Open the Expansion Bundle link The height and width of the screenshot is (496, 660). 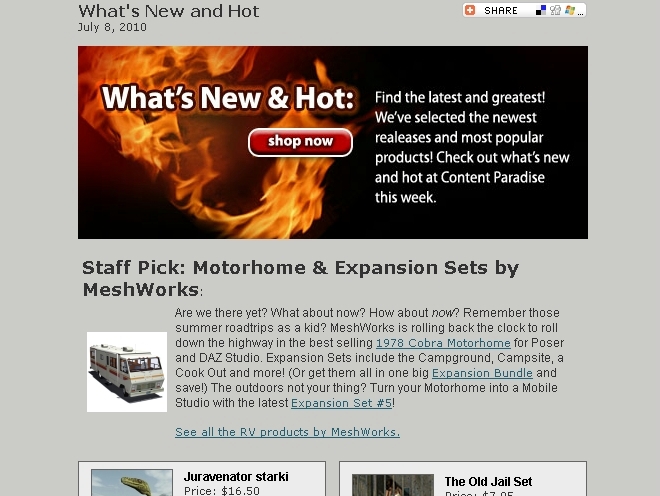coord(482,373)
